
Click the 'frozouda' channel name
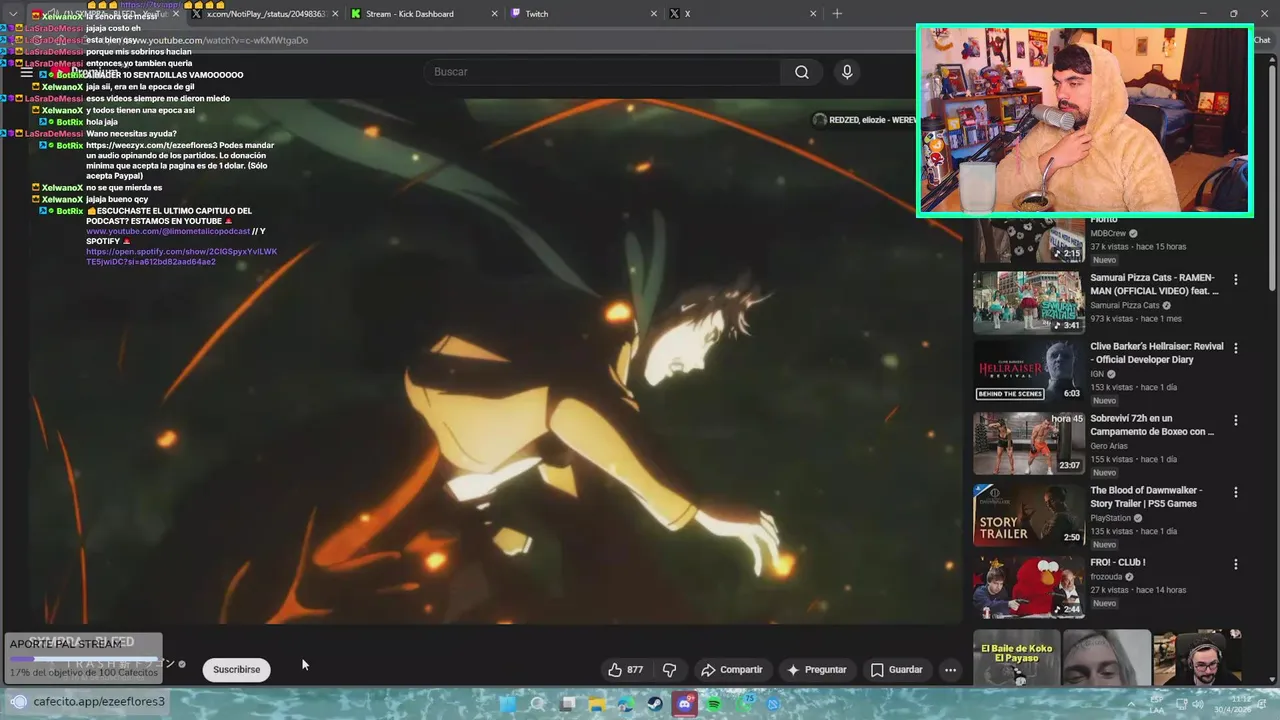pyautogui.click(x=1106, y=577)
